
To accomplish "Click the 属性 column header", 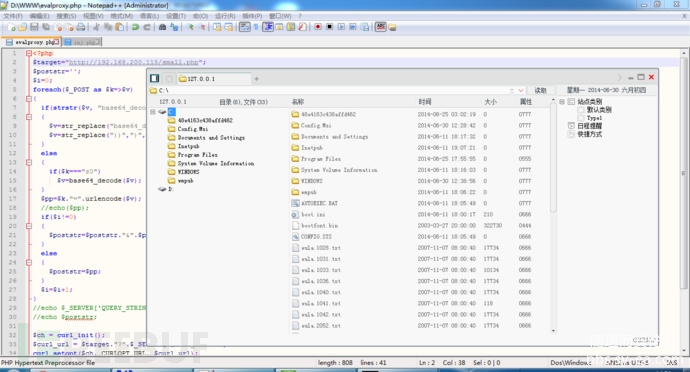I will (526, 102).
